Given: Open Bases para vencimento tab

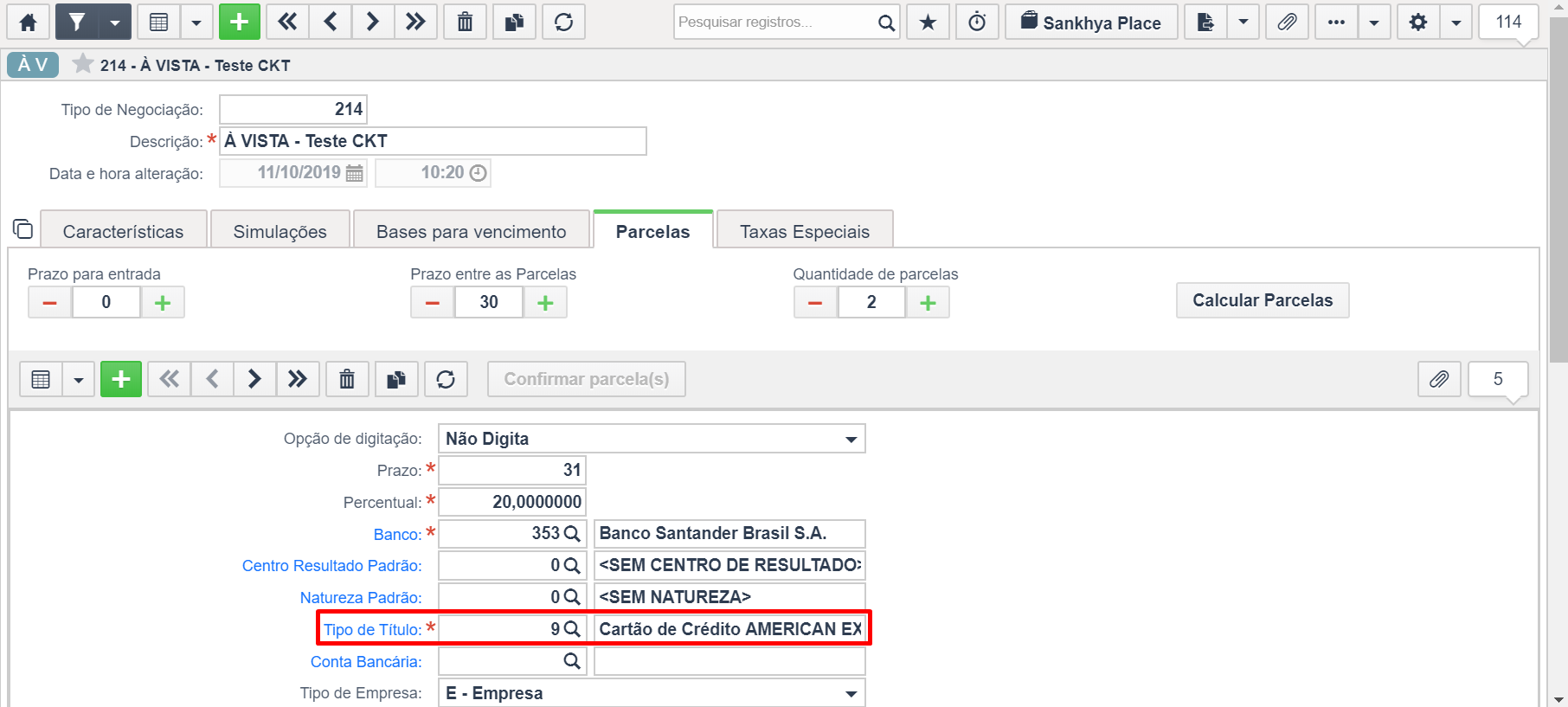Looking at the screenshot, I should [x=472, y=231].
